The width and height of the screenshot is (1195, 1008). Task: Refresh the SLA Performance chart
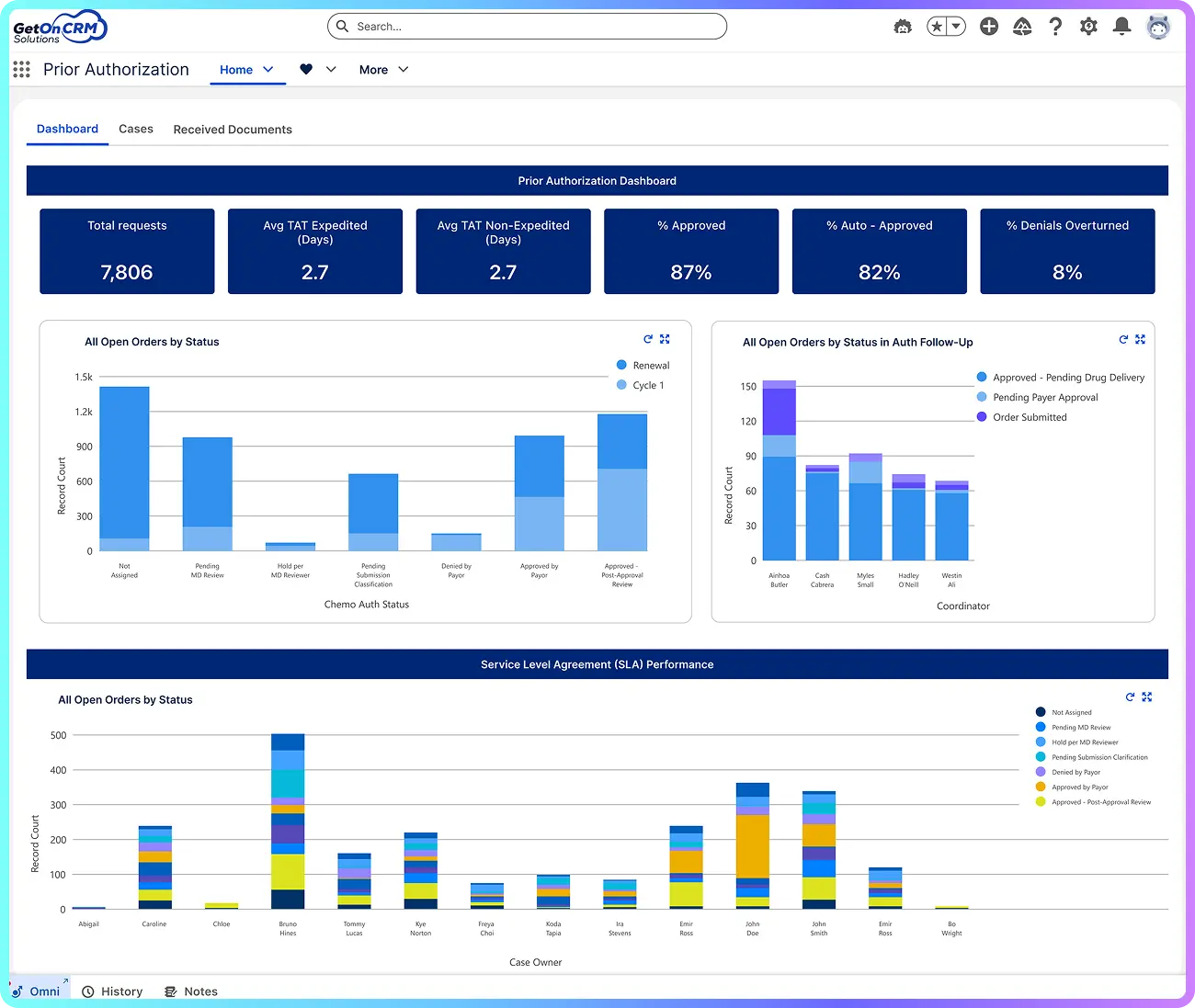point(1130,697)
